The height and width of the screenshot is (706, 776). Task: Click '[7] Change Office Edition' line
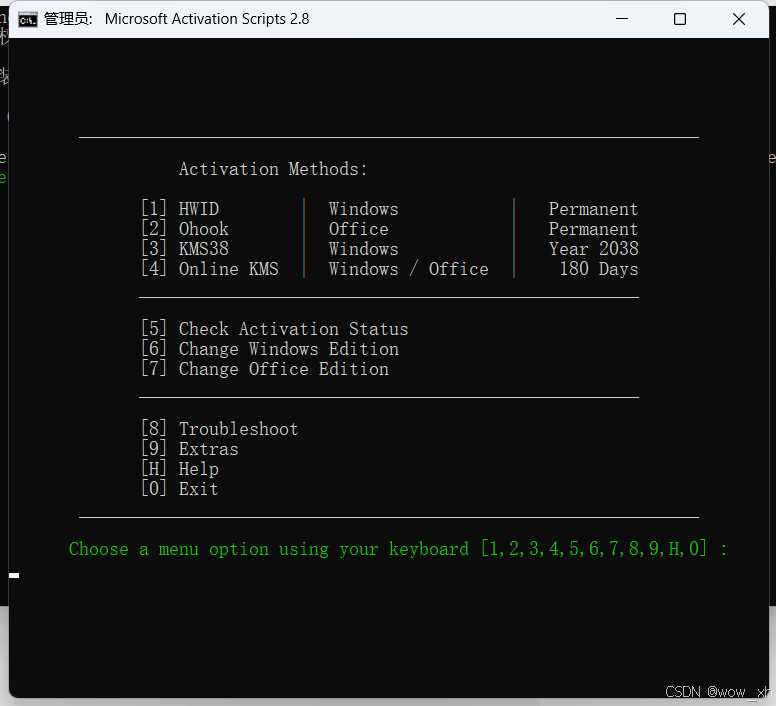pos(265,369)
